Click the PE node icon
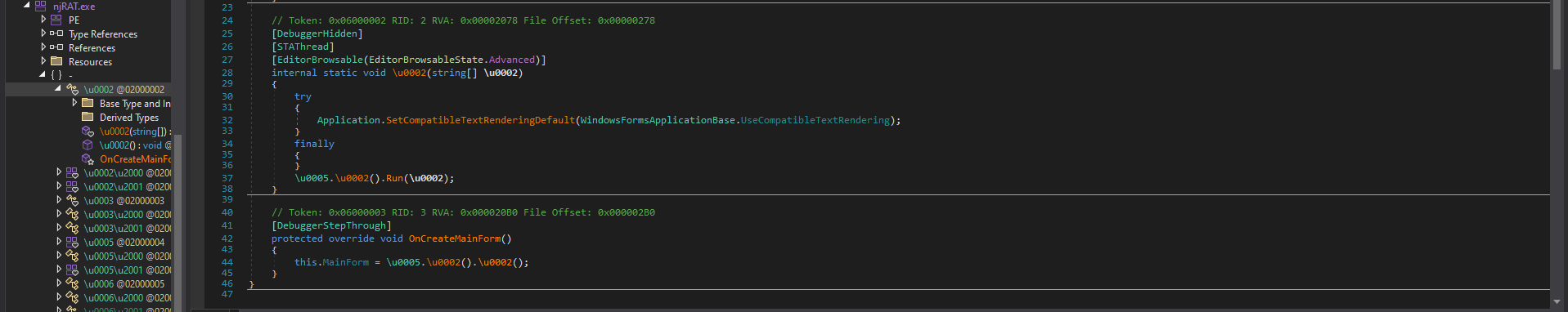 coord(56,20)
